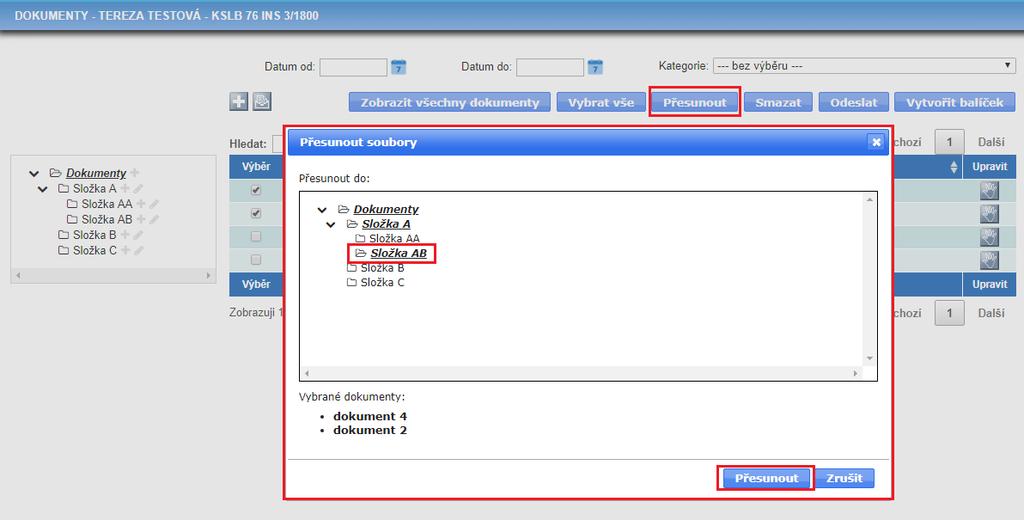The width and height of the screenshot is (1024, 520).
Task: Click sort arrows icon left of Upravit header
Action: 953,167
